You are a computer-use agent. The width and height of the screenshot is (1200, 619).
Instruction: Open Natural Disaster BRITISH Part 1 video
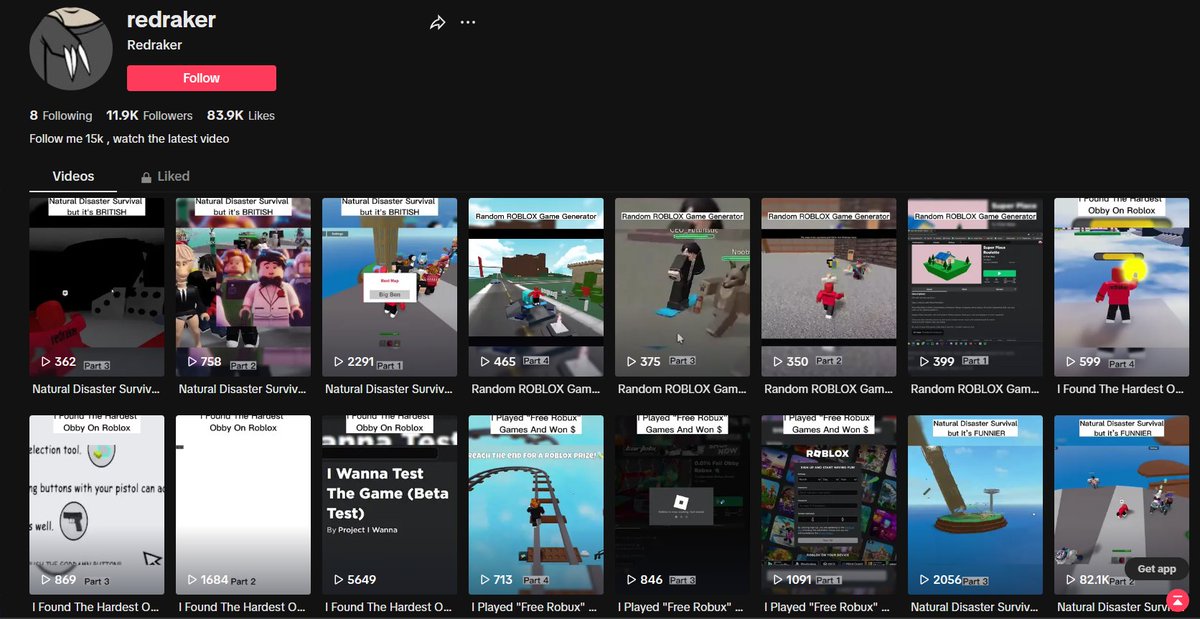[390, 287]
